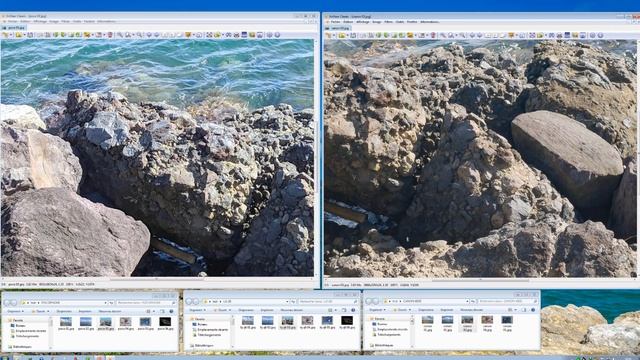Click Imprimer in left Explorer window toolbar

tap(84, 311)
